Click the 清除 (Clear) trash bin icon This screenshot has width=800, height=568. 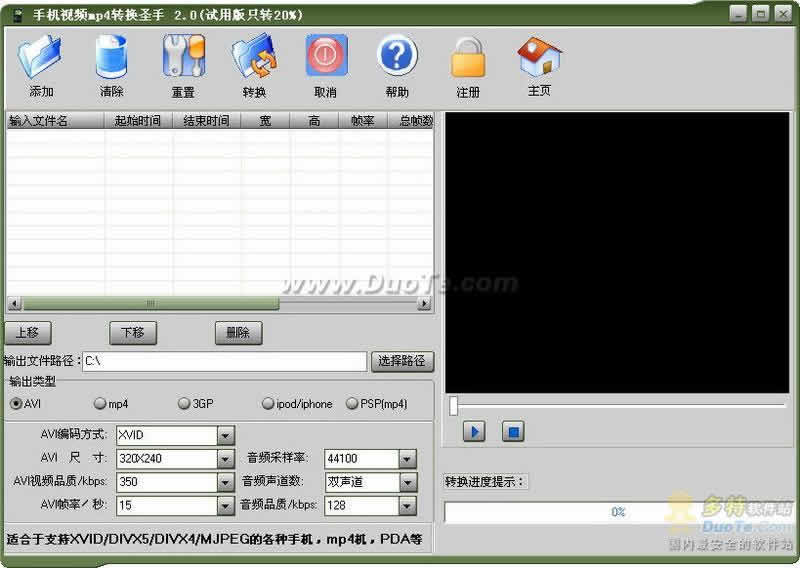(x=111, y=56)
